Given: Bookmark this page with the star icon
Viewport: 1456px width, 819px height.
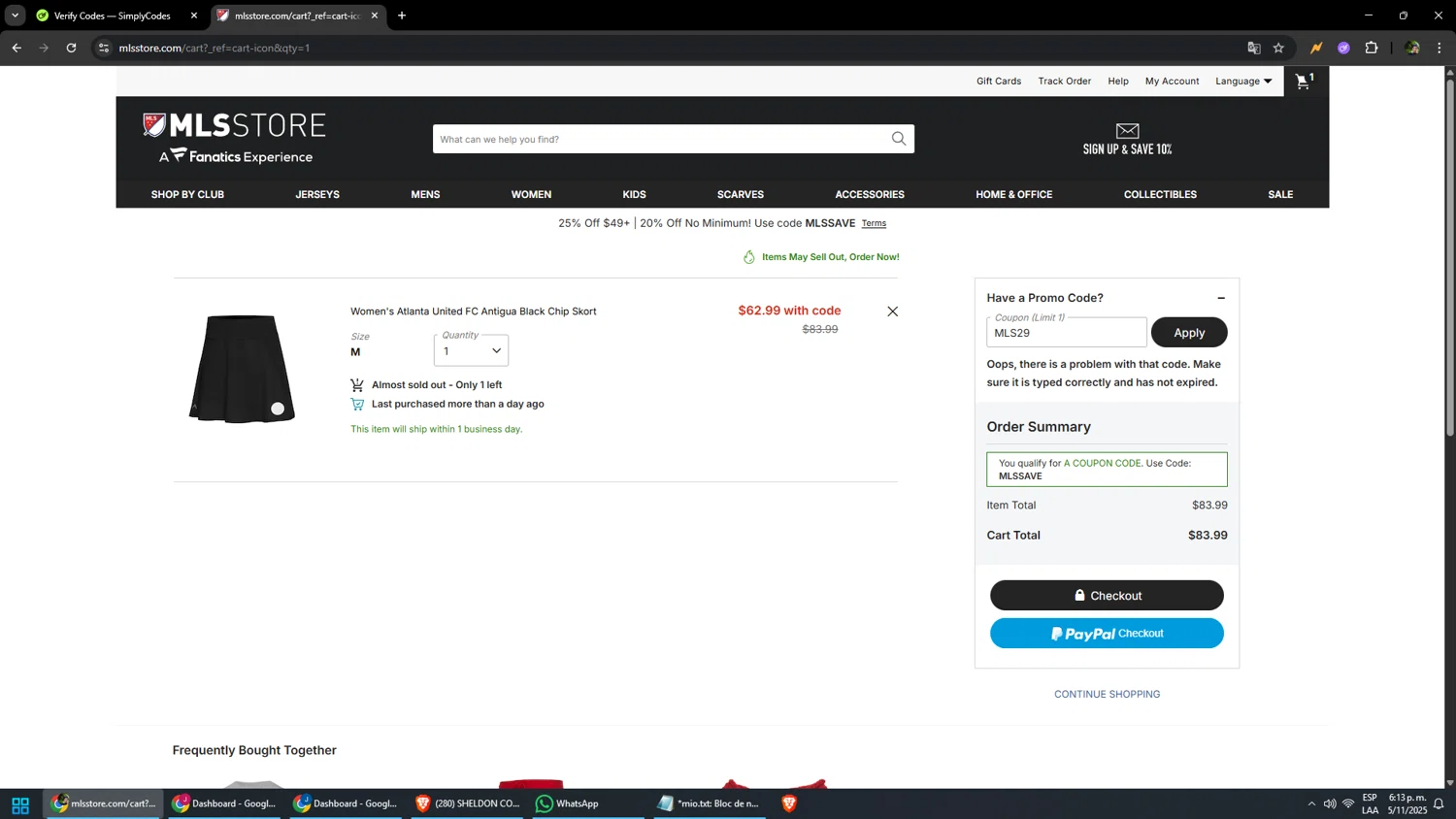Looking at the screenshot, I should point(1278,48).
